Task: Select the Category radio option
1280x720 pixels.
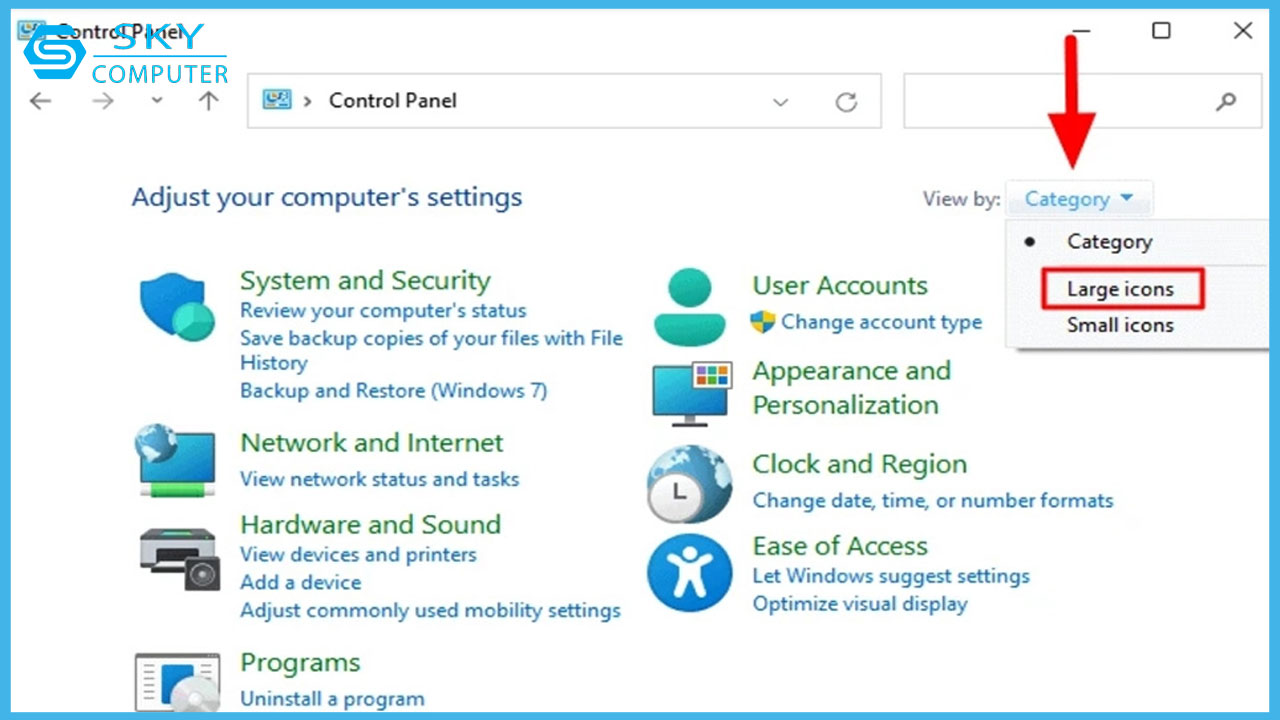Action: (x=1109, y=241)
